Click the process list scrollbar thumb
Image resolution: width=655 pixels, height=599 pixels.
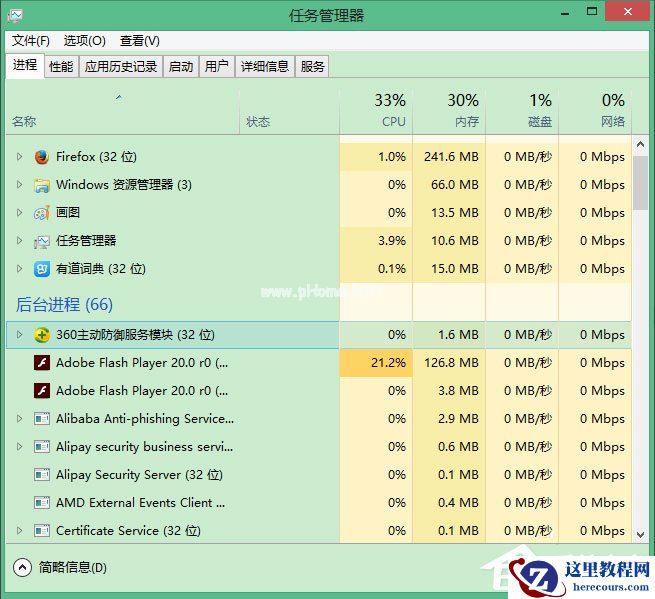pos(640,183)
